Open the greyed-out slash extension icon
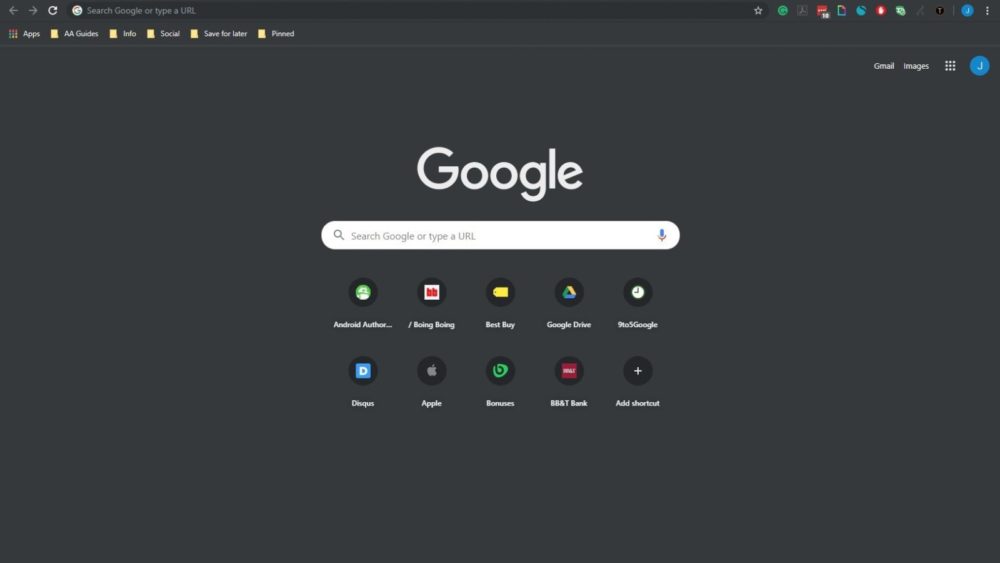 pos(920,10)
